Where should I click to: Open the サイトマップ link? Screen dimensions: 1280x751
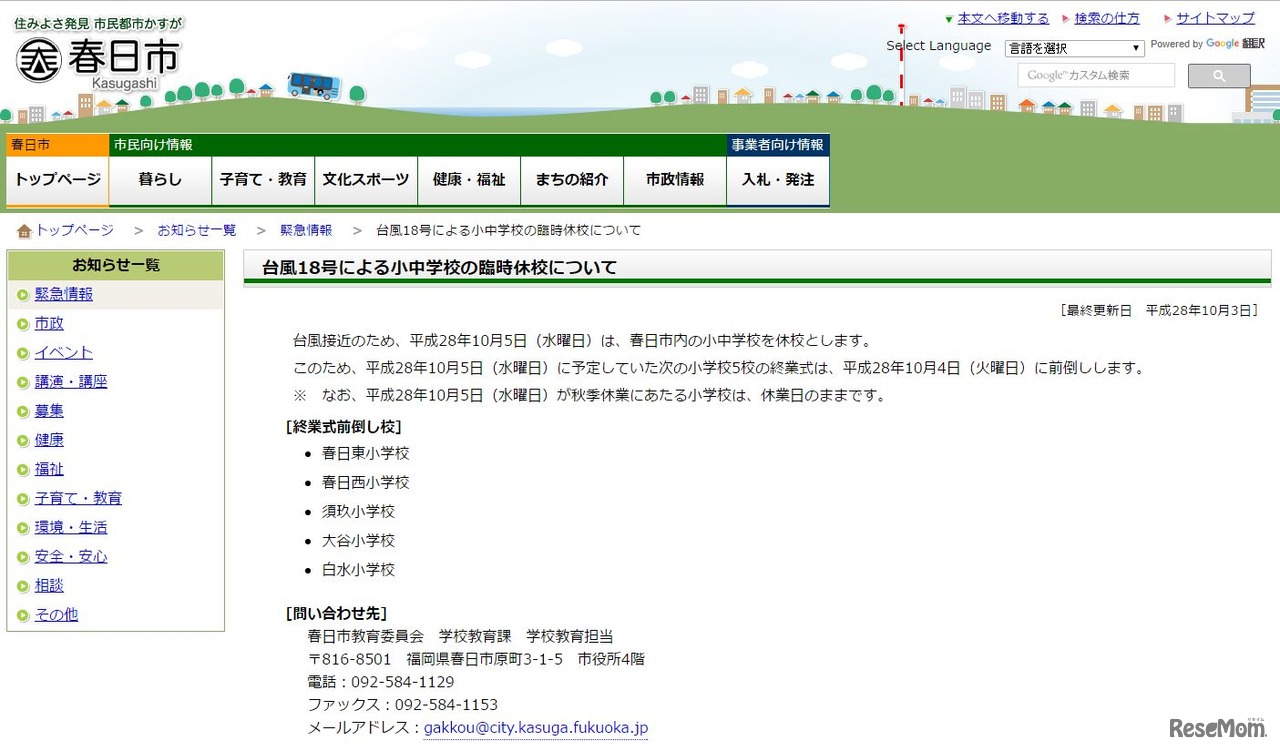point(1213,18)
